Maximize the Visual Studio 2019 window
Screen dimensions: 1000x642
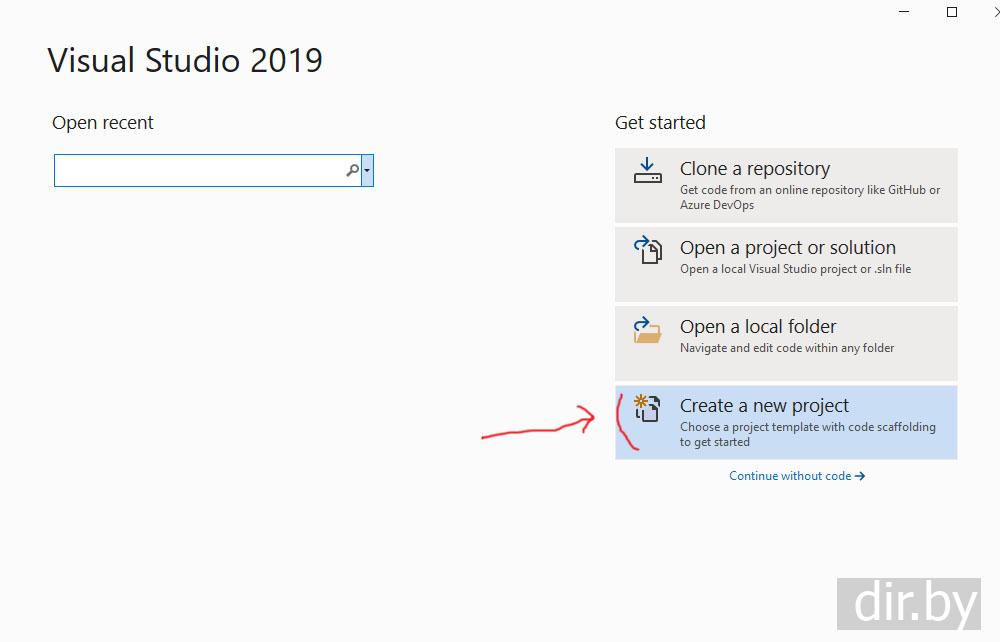(x=952, y=12)
